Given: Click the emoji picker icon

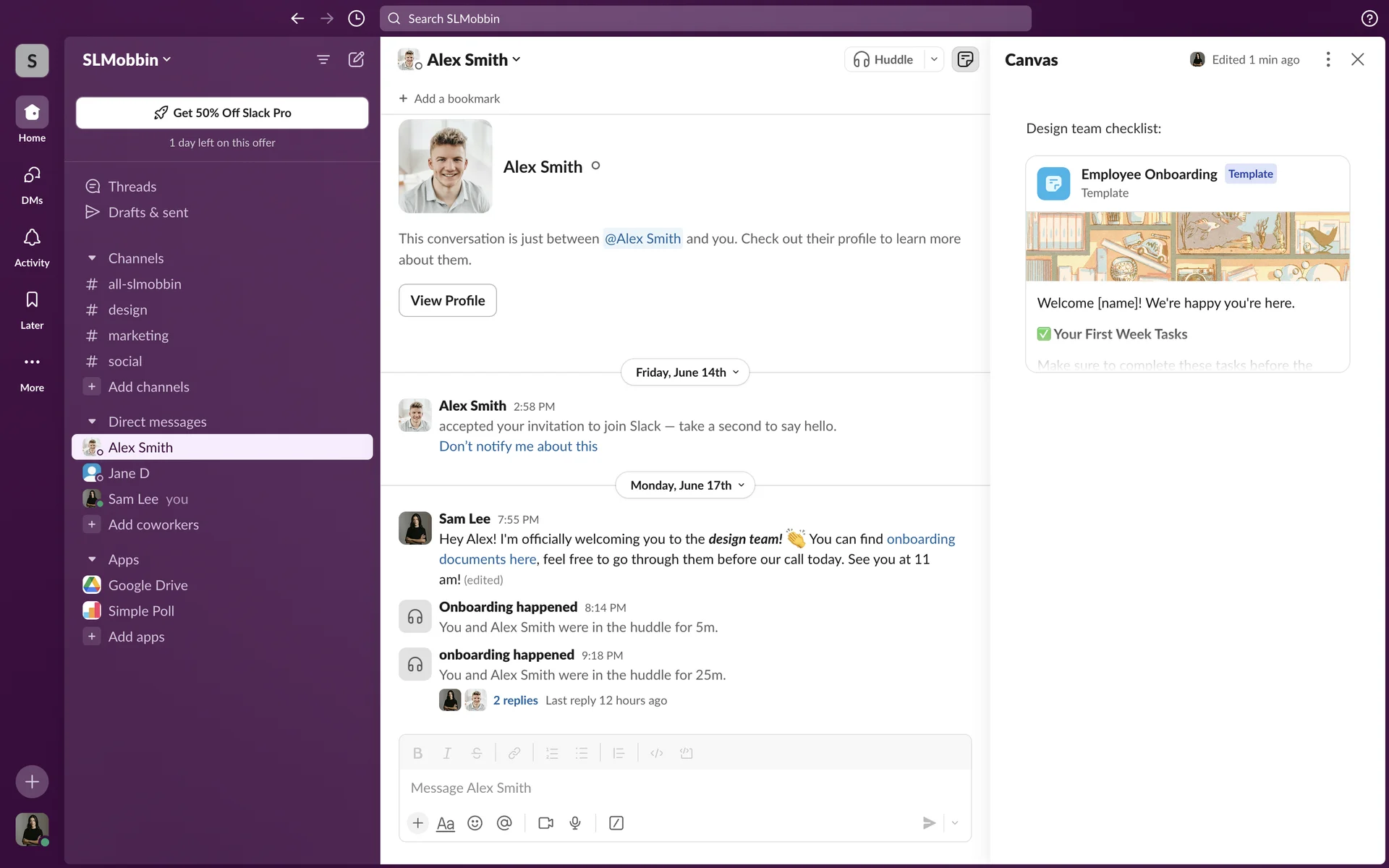Looking at the screenshot, I should [x=475, y=823].
